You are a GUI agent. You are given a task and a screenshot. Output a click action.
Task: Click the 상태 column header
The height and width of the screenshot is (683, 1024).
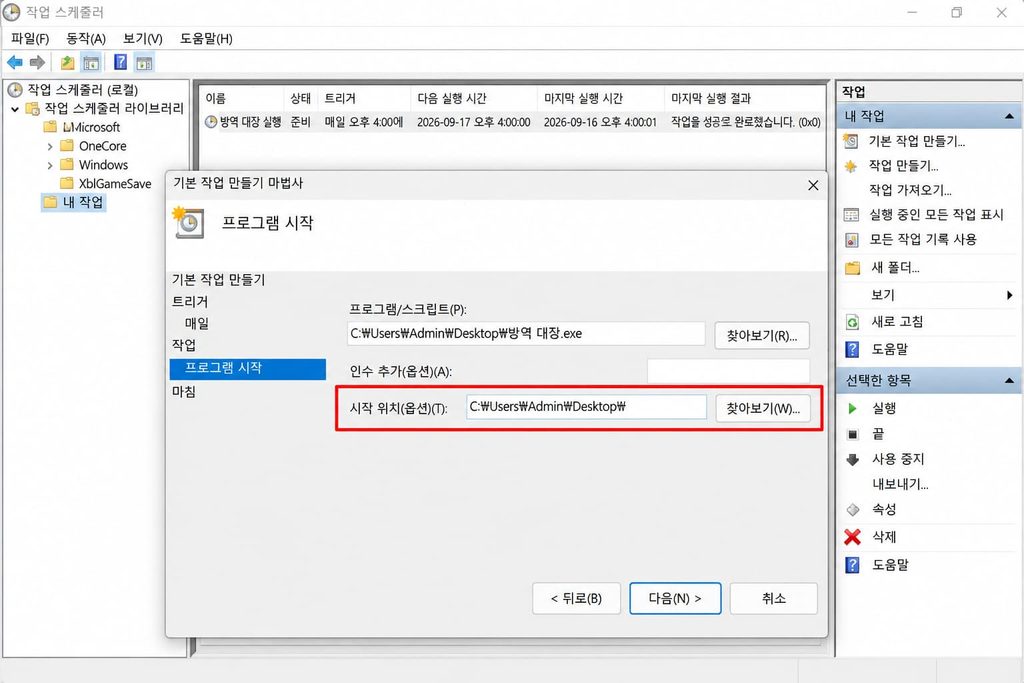[301, 99]
